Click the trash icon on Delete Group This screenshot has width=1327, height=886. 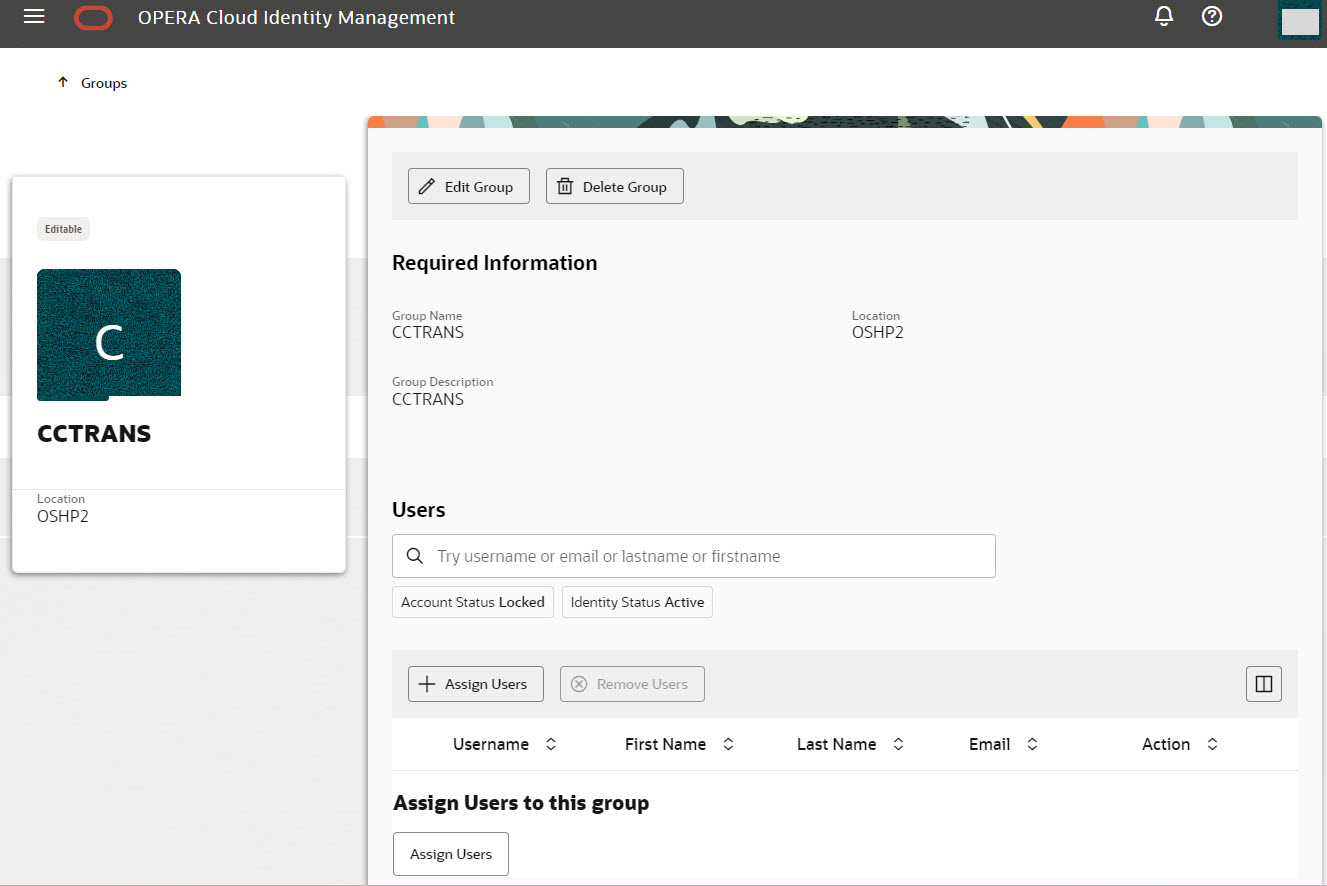565,186
